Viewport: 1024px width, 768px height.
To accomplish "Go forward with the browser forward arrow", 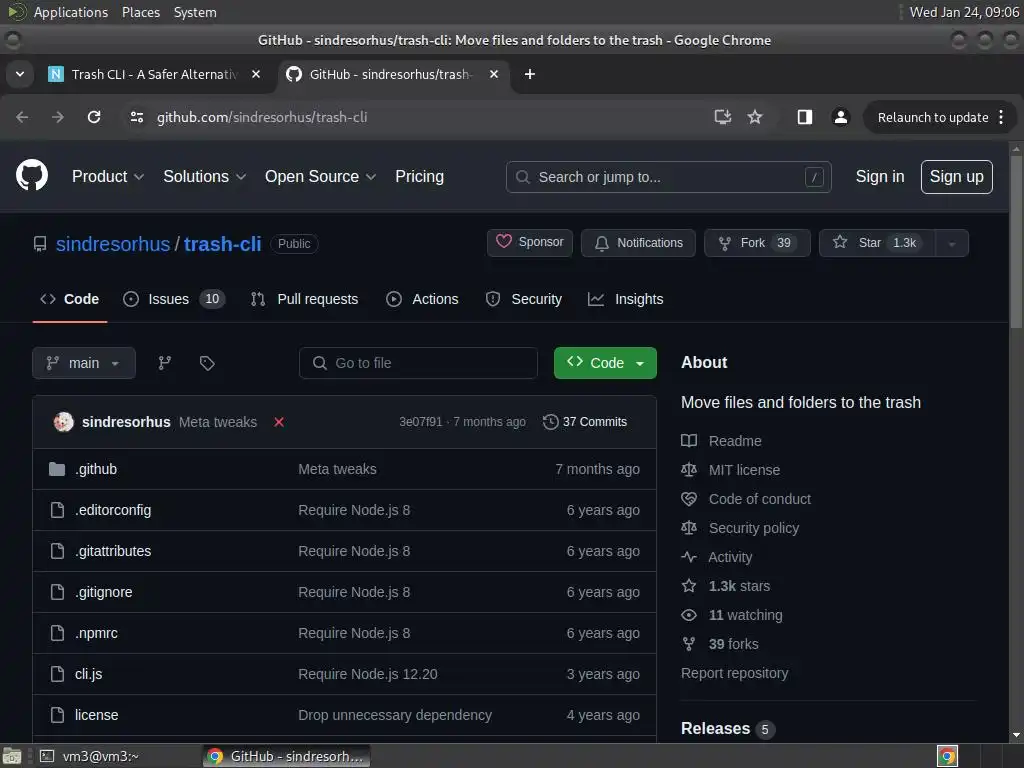I will 58,117.
